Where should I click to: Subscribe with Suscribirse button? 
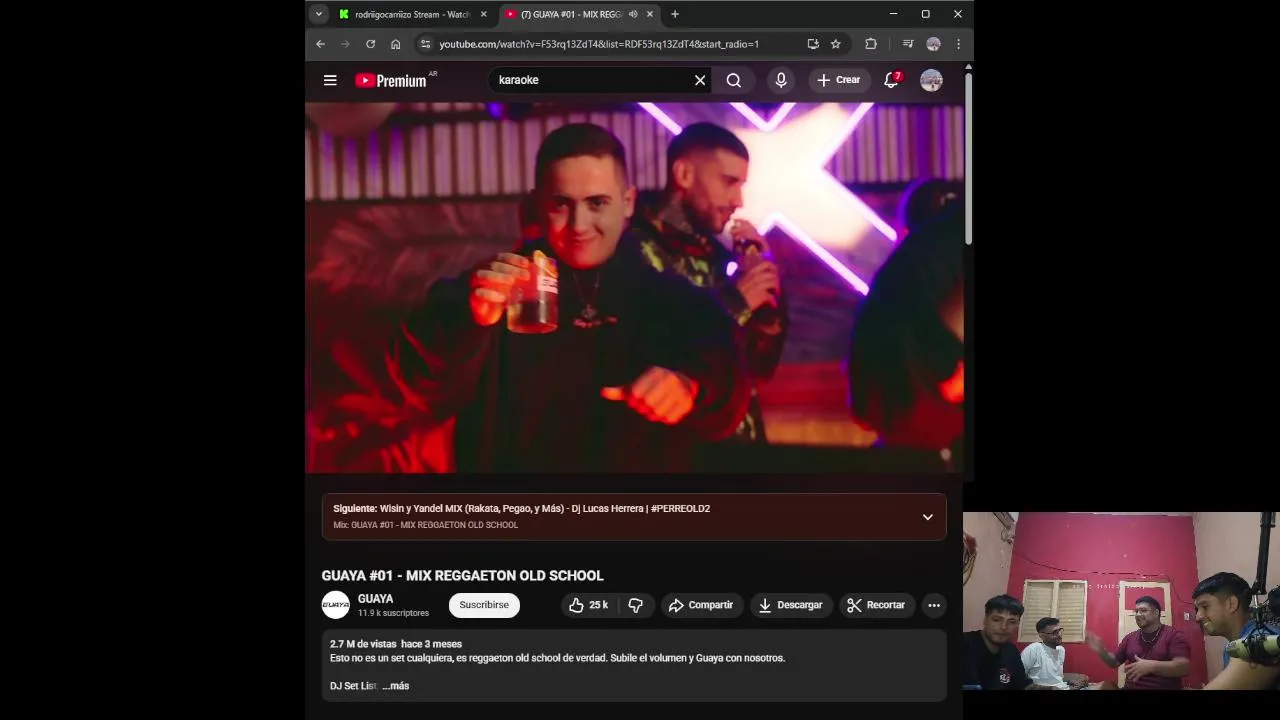pyautogui.click(x=484, y=605)
